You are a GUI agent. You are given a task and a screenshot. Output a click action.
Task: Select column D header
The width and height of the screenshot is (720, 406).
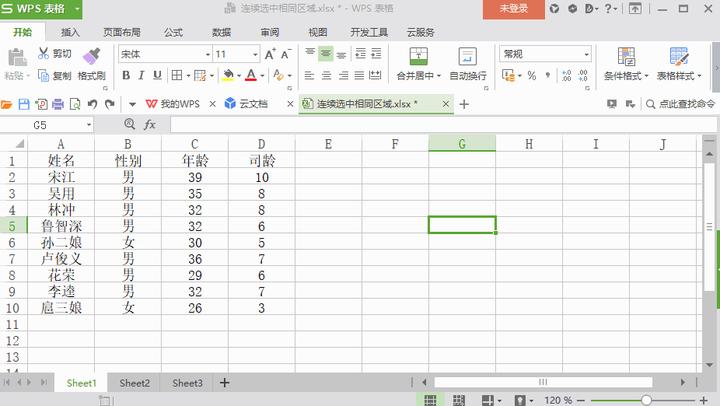[x=261, y=144]
